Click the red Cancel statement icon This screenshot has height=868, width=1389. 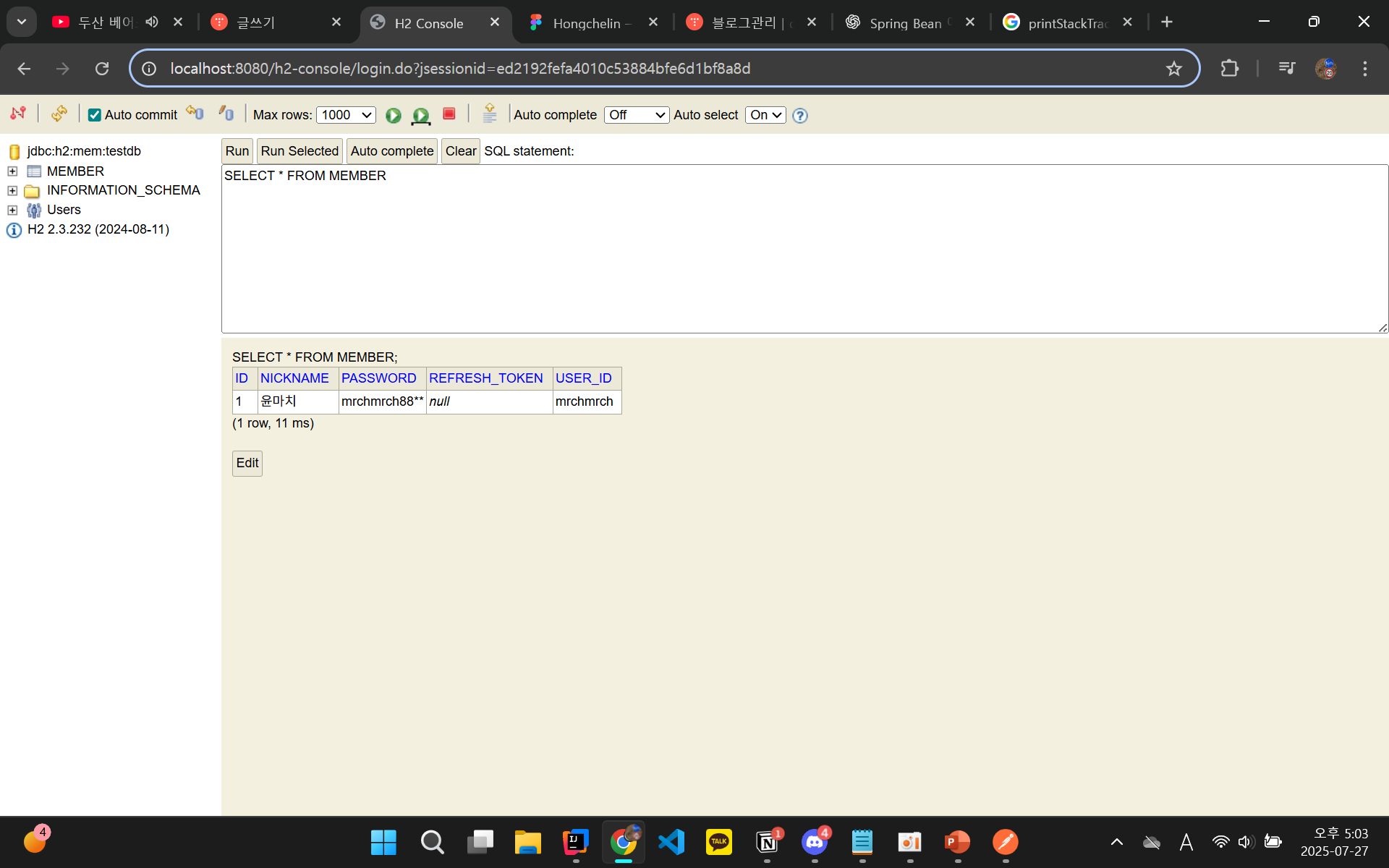point(449,114)
